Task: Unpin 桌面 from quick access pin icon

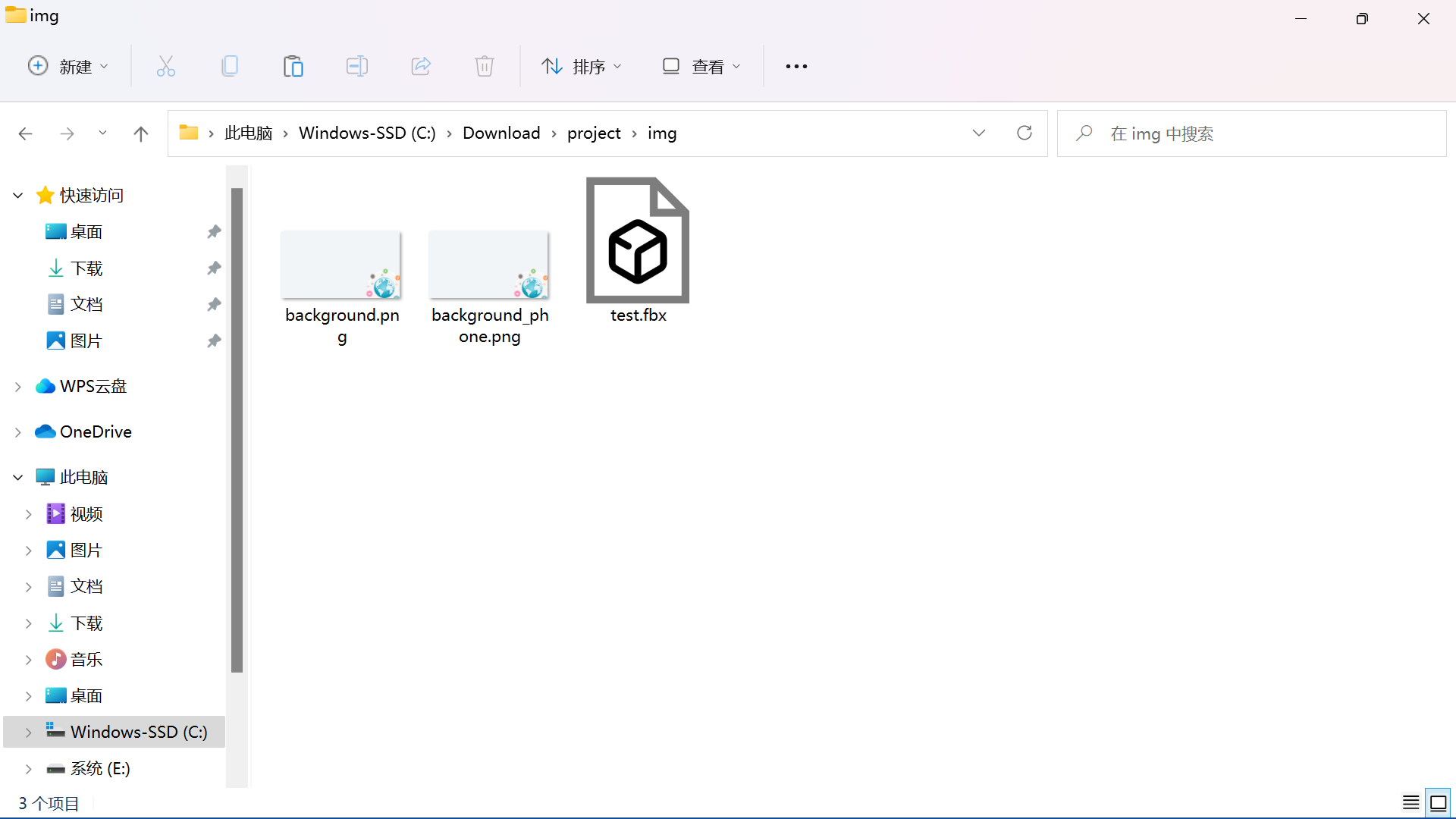Action: point(214,232)
